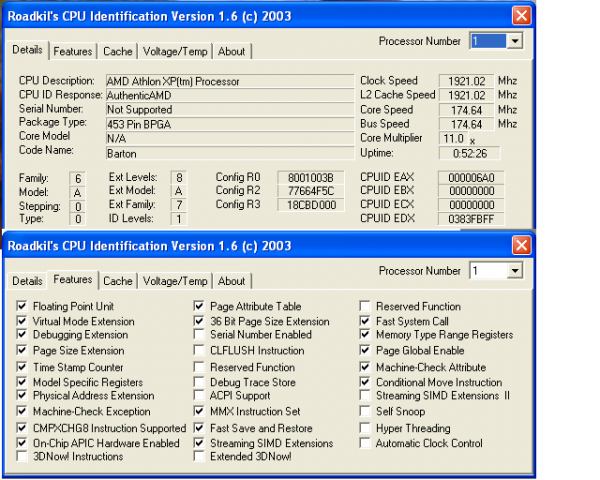Click the Config R3 value 18CBD000
The height and width of the screenshot is (480, 600).
(311, 205)
